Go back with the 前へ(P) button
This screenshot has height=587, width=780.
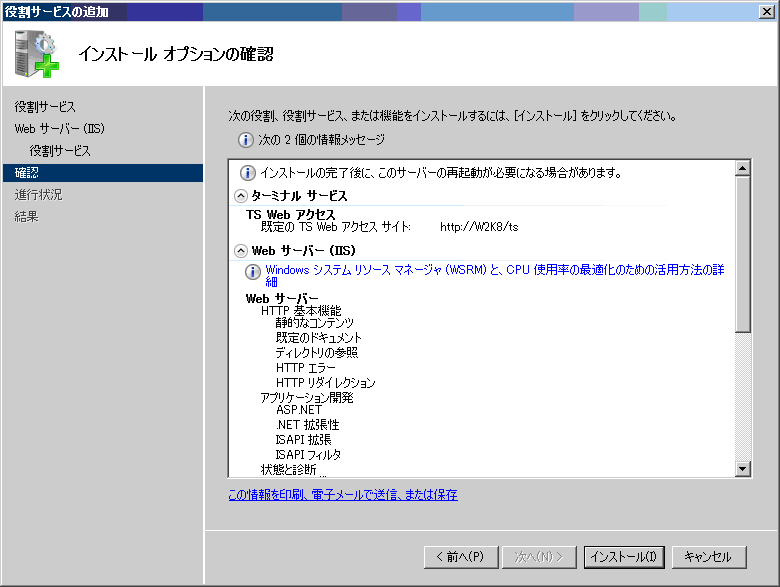(x=461, y=557)
